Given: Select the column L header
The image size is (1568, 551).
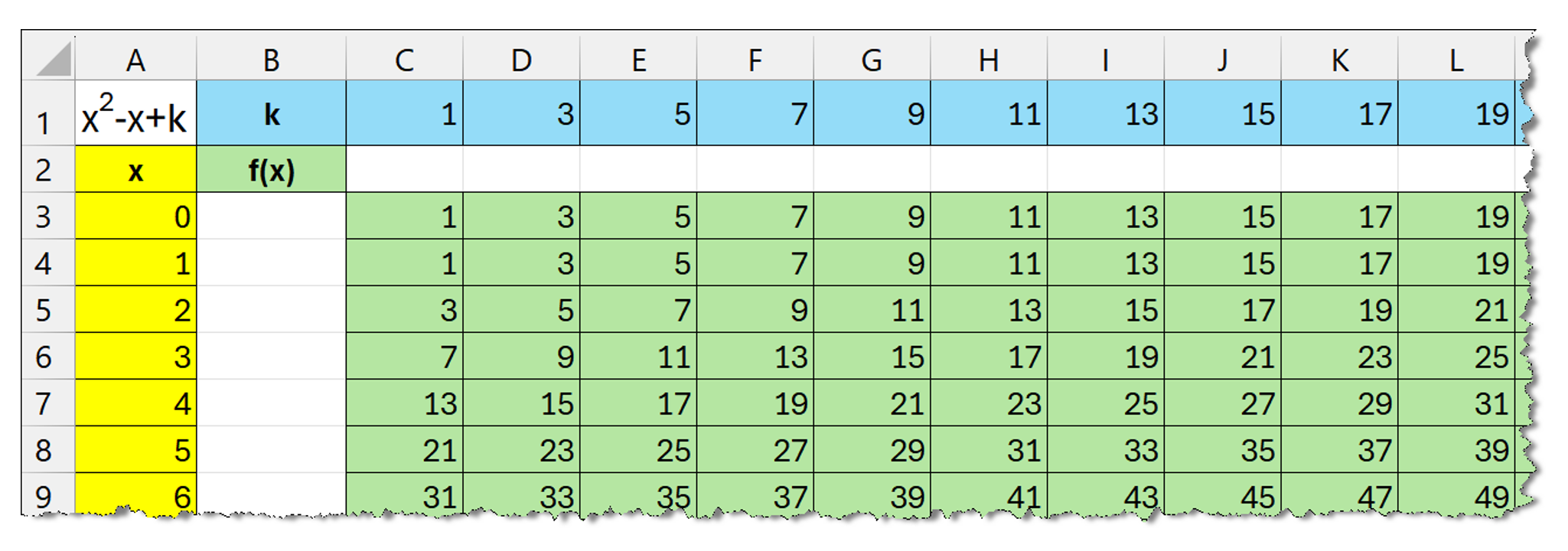Looking at the screenshot, I should pos(1456,59).
